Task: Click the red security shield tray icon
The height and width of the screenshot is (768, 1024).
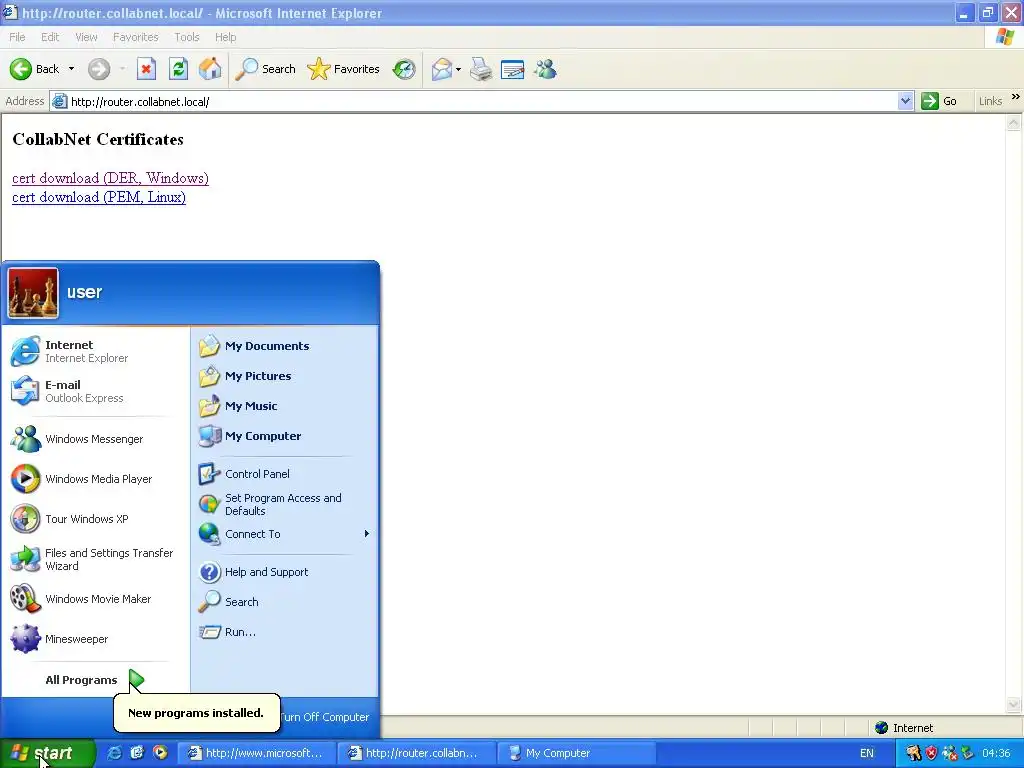Action: [932, 753]
